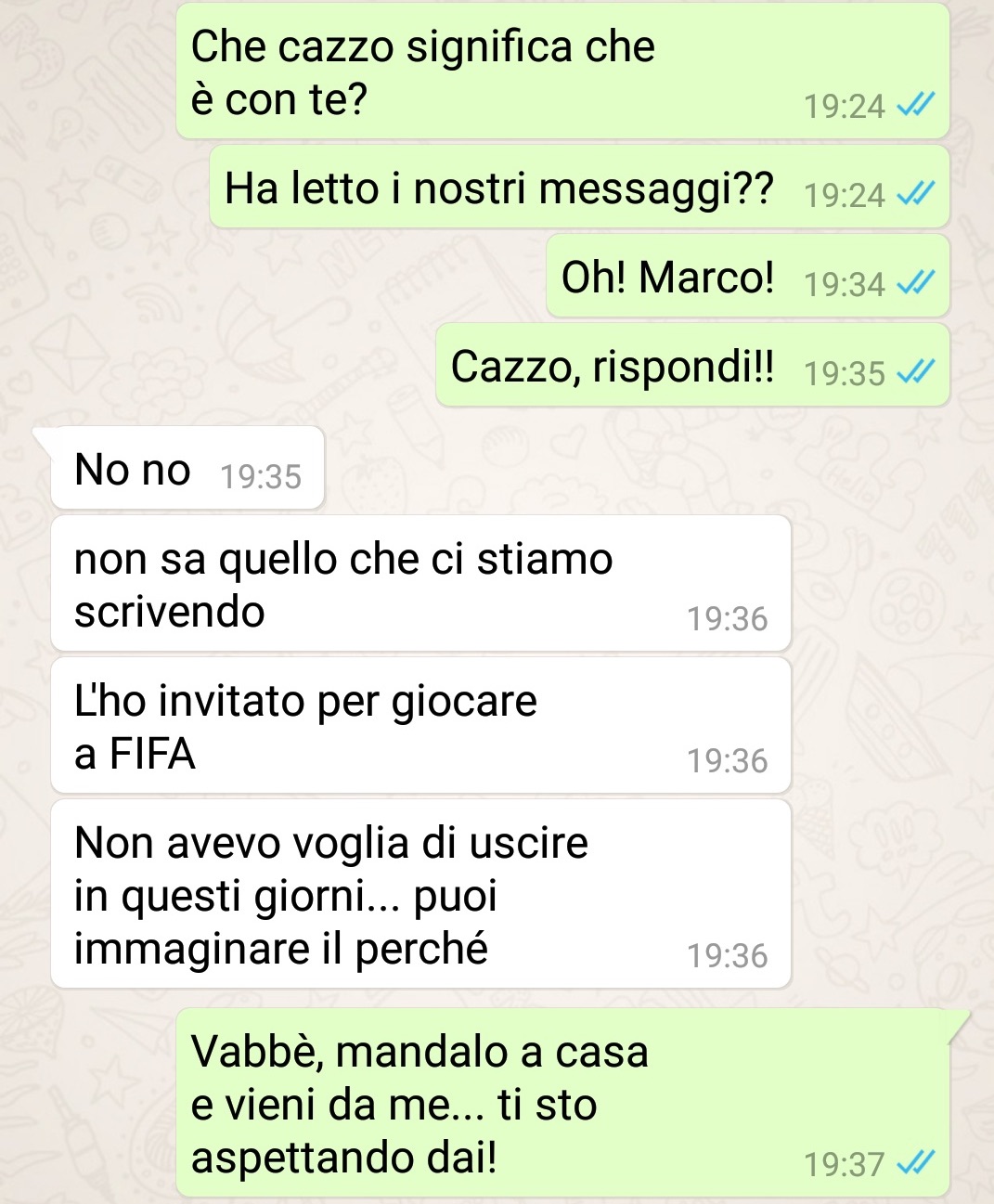Viewport: 994px width, 1204px height.
Task: Click read-receipt double check at 19:37
Action: [x=916, y=1162]
